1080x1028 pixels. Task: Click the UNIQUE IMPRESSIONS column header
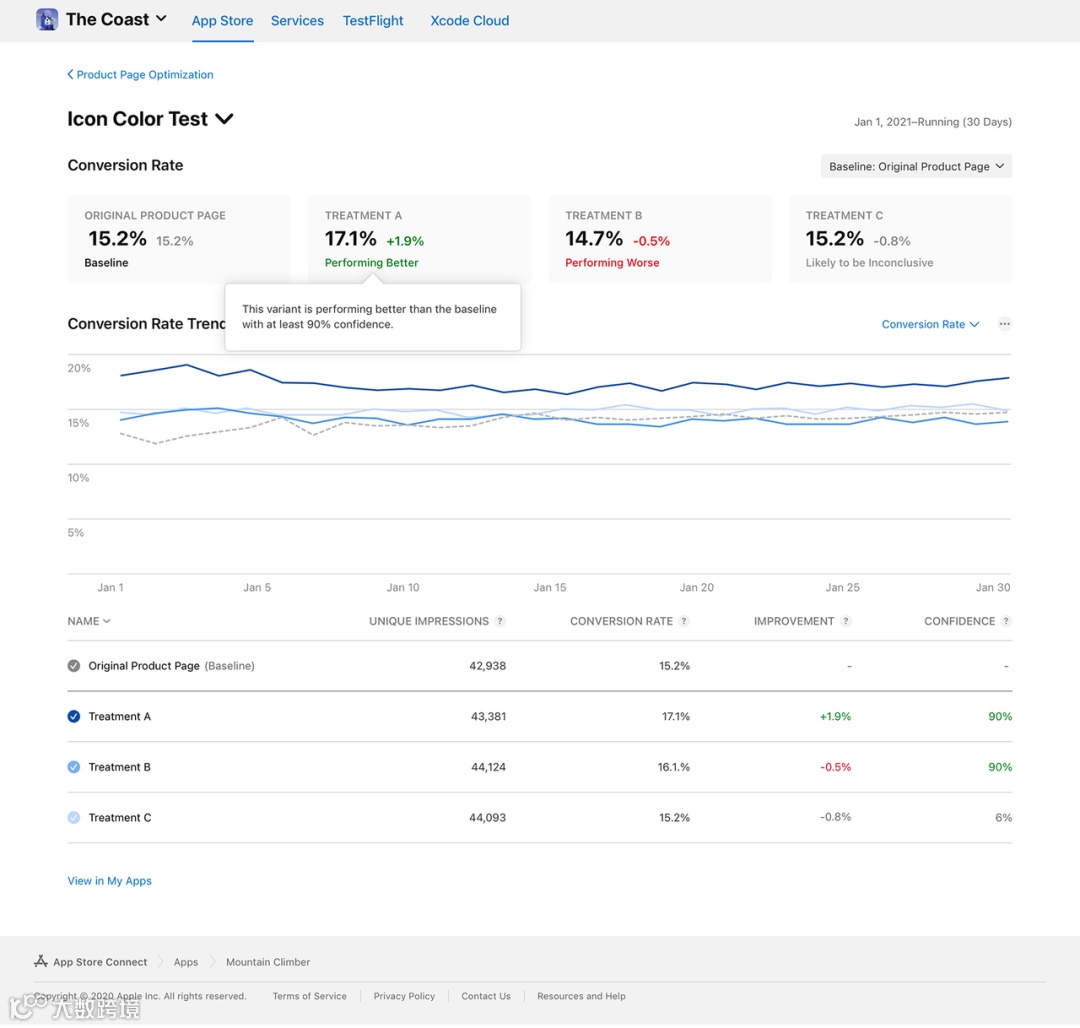pyautogui.click(x=428, y=621)
